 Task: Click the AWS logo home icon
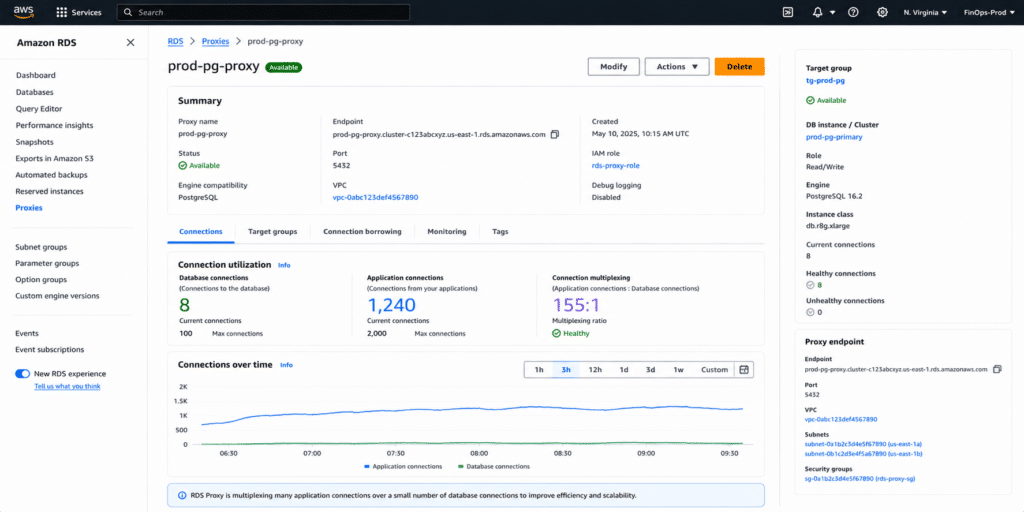24,12
